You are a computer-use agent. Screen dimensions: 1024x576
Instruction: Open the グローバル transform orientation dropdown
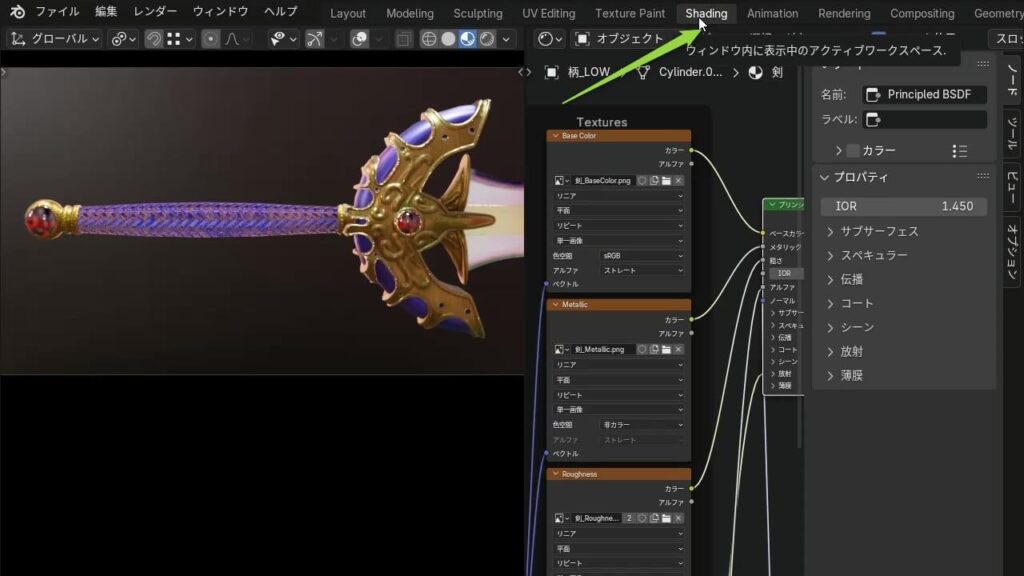tap(55, 39)
